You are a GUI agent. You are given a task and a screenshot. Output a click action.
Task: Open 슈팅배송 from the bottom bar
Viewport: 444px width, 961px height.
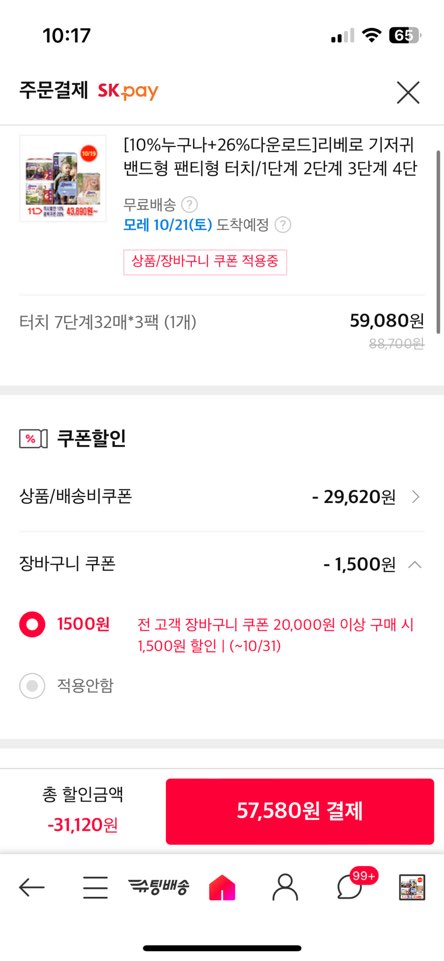[x=159, y=886]
